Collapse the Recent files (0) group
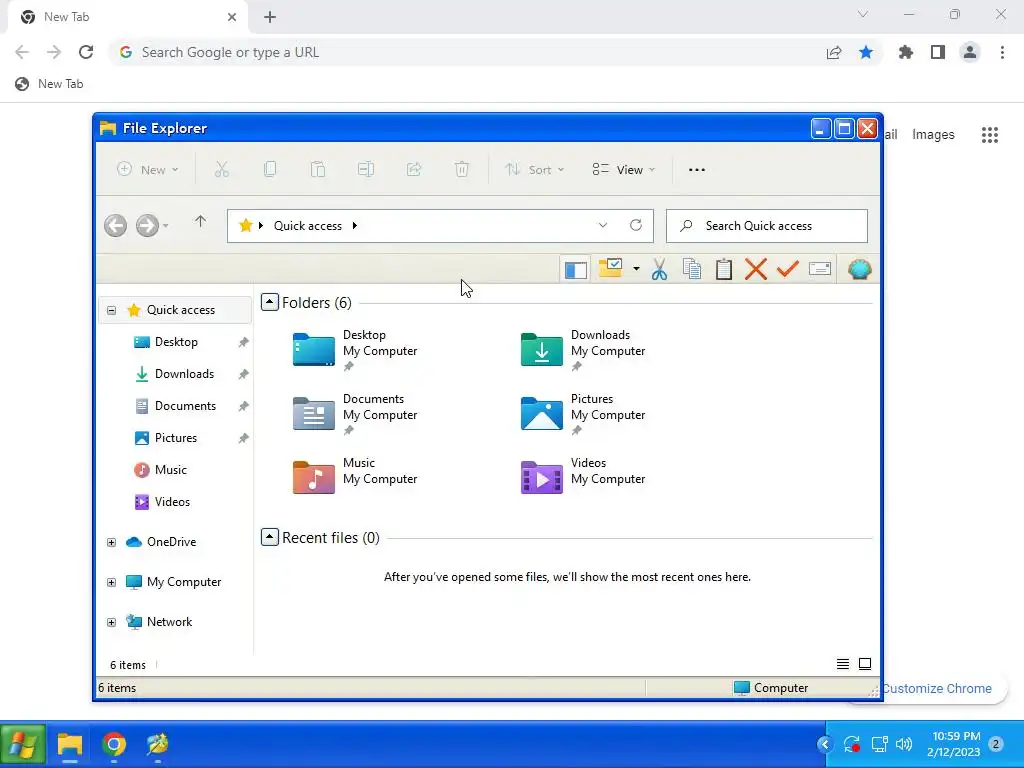This screenshot has height=768, width=1024. click(x=270, y=537)
